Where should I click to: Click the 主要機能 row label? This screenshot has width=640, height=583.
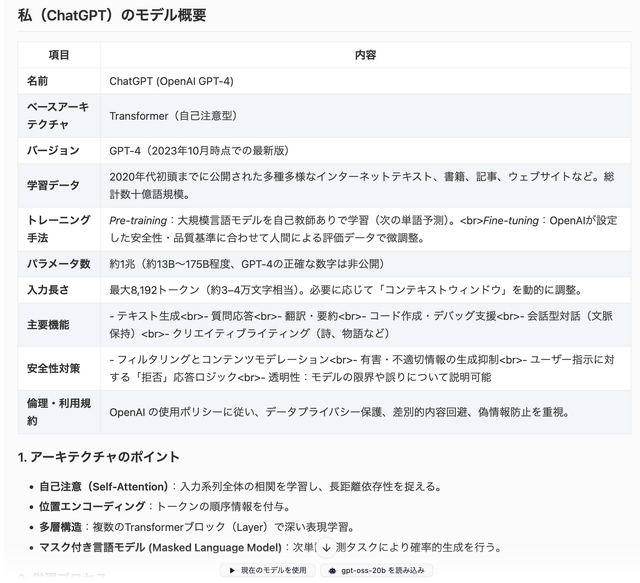pos(59,325)
